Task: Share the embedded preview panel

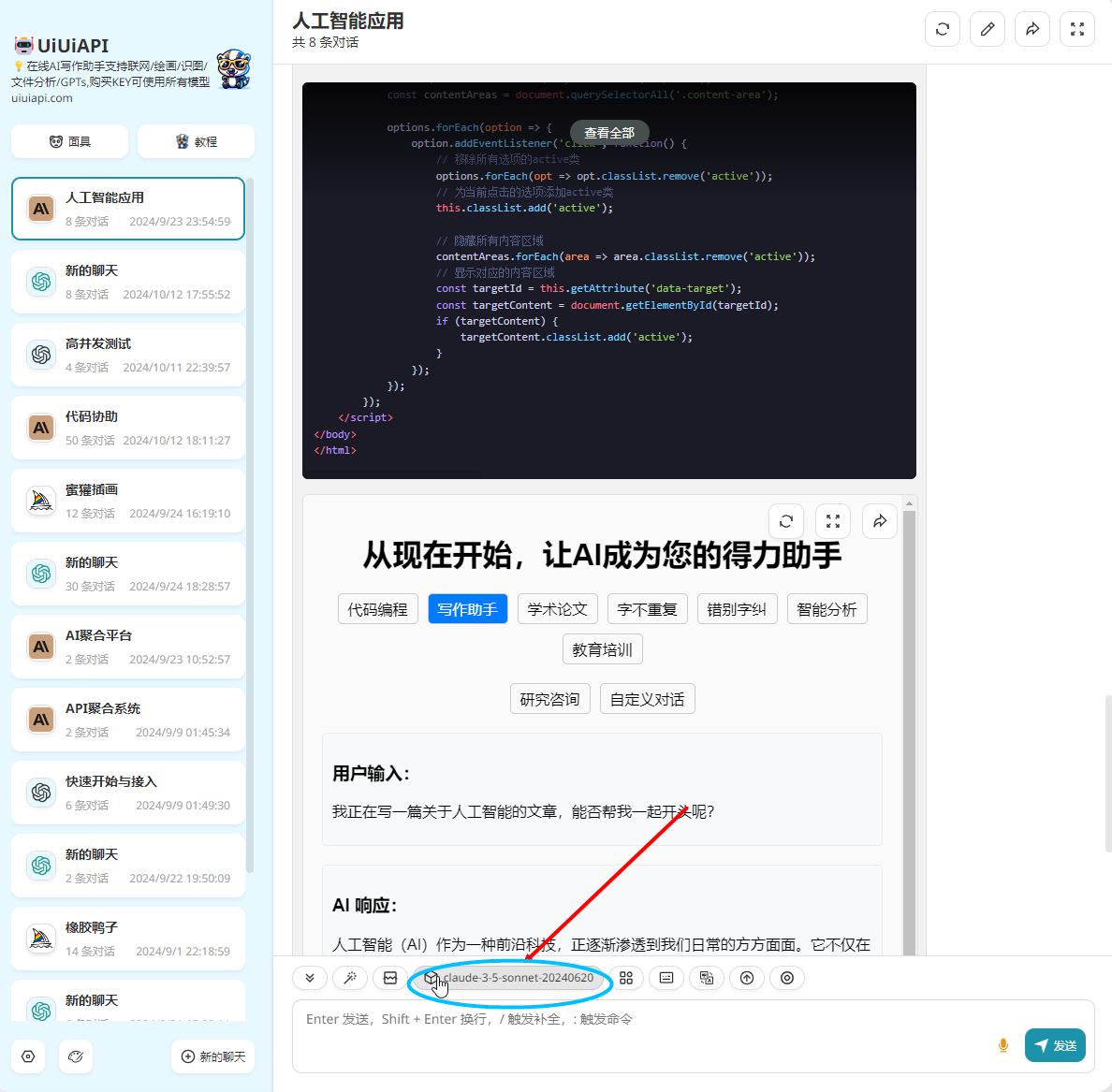Action: click(x=880, y=521)
